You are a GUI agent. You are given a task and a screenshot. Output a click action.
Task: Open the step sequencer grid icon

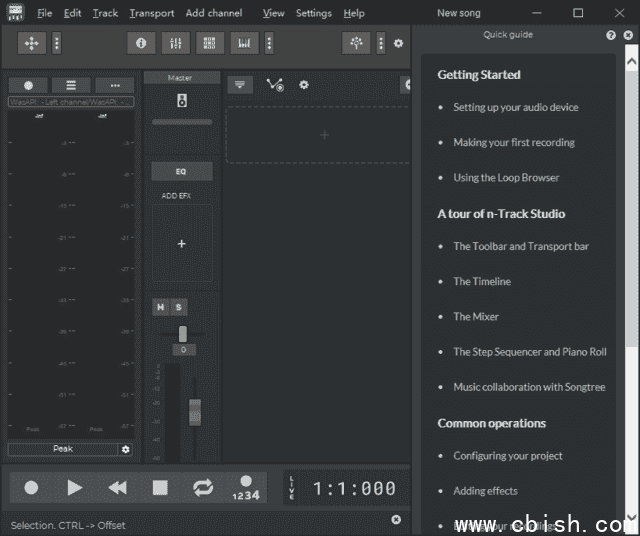coord(210,43)
